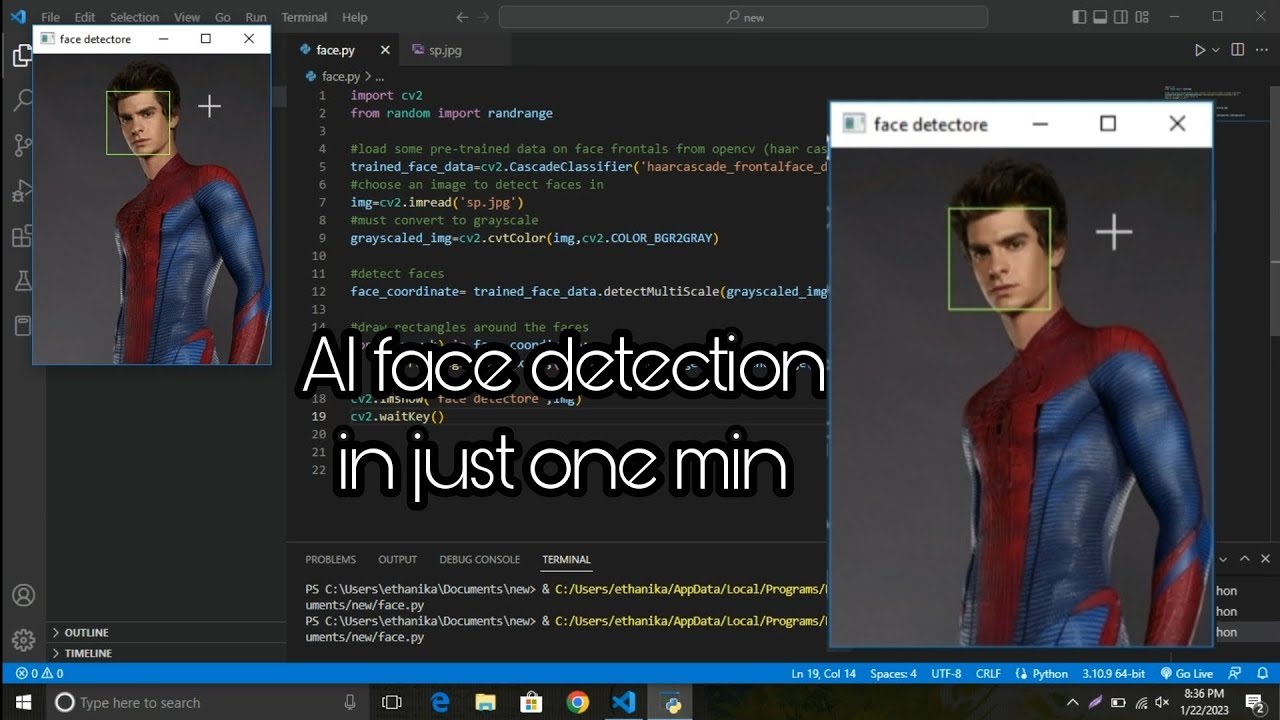Switch to the OUTPUT panel tab

click(398, 559)
